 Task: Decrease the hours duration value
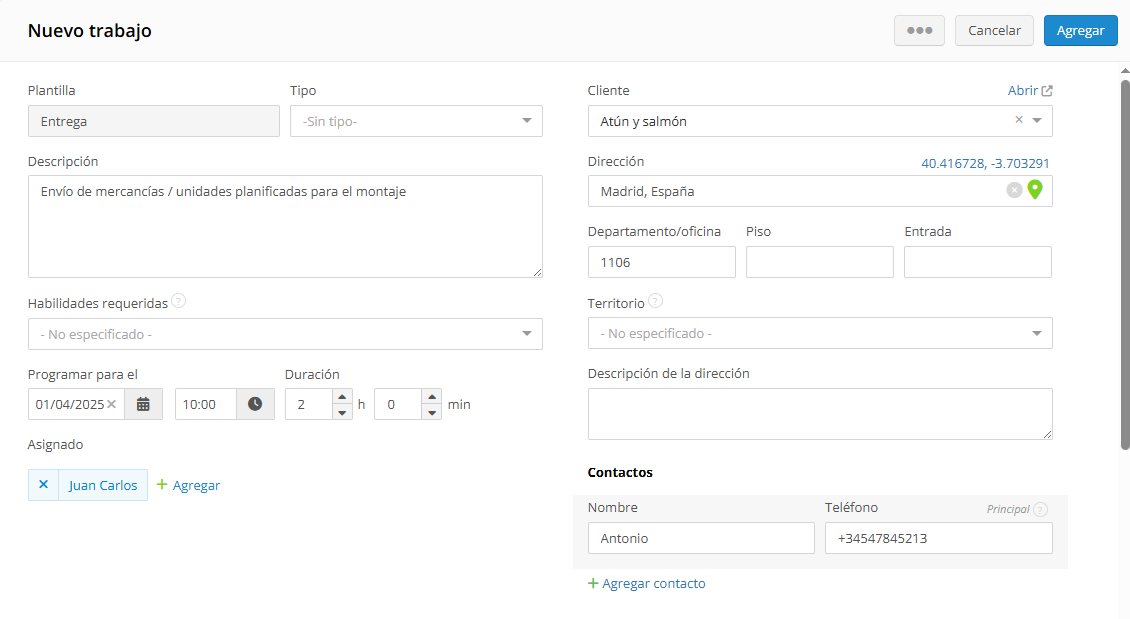tap(342, 412)
